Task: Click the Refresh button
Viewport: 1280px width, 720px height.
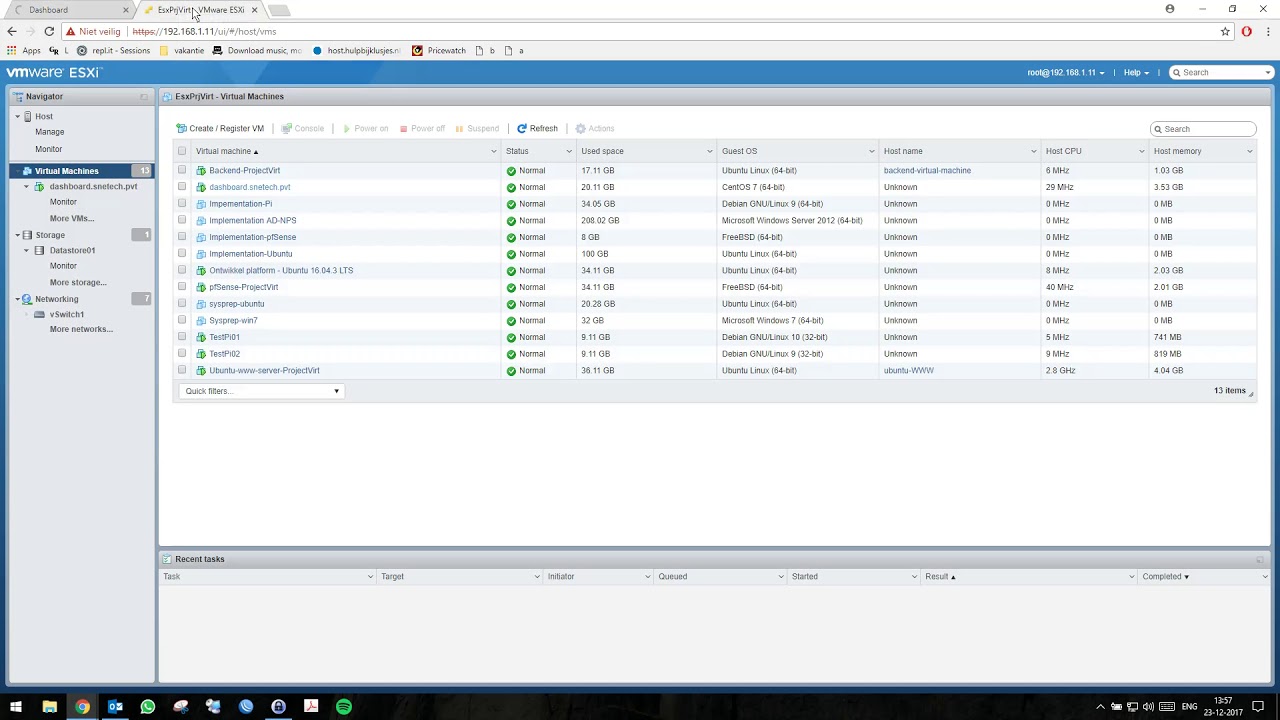Action: pyautogui.click(x=537, y=129)
